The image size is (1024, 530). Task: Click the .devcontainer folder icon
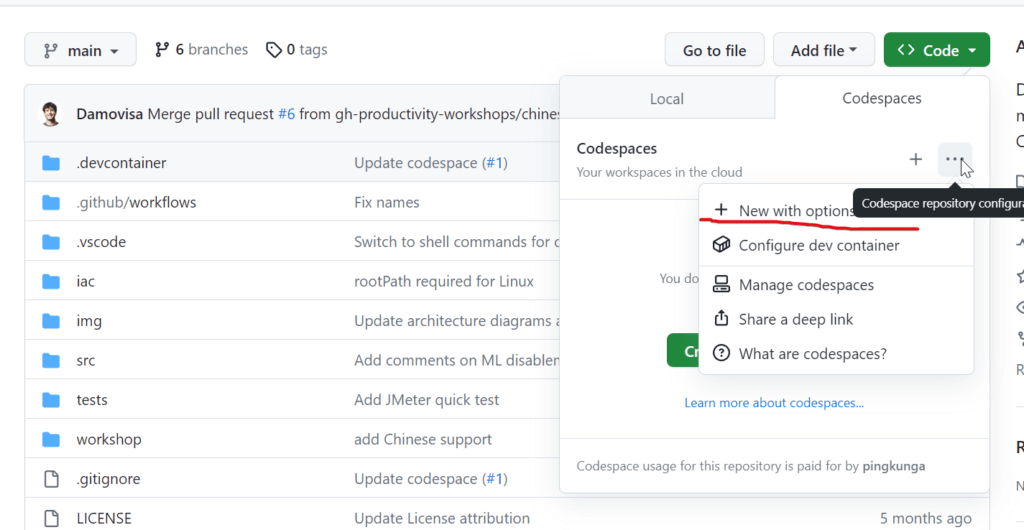click(x=51, y=163)
